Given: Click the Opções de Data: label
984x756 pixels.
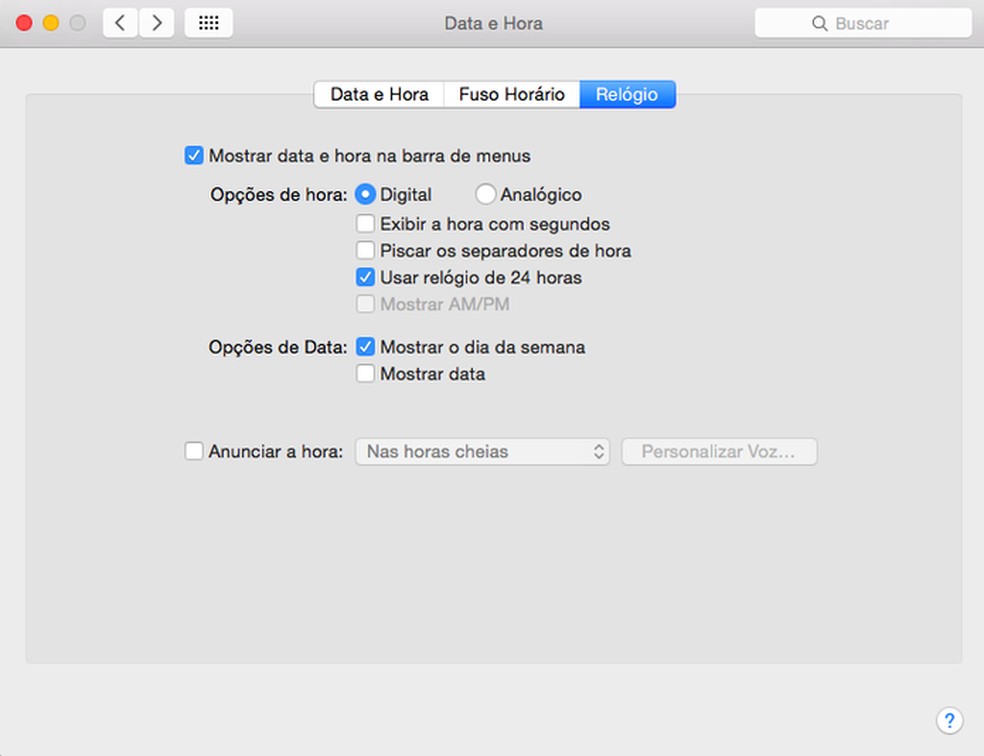Looking at the screenshot, I should click(278, 347).
